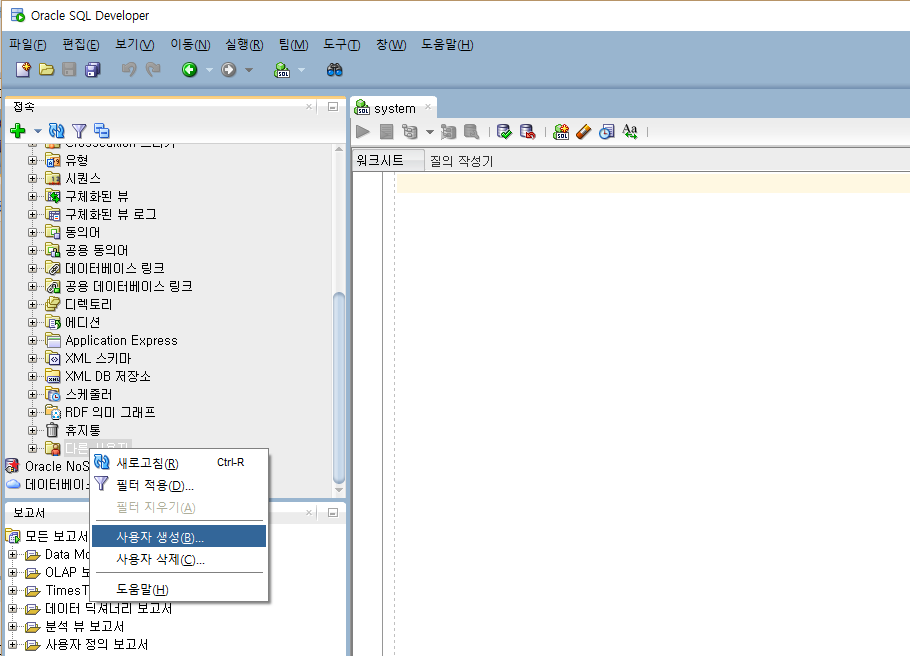The width and height of the screenshot is (910, 656).
Task: Expand the 구체화된 뷰 로그 node
Action: (32, 214)
